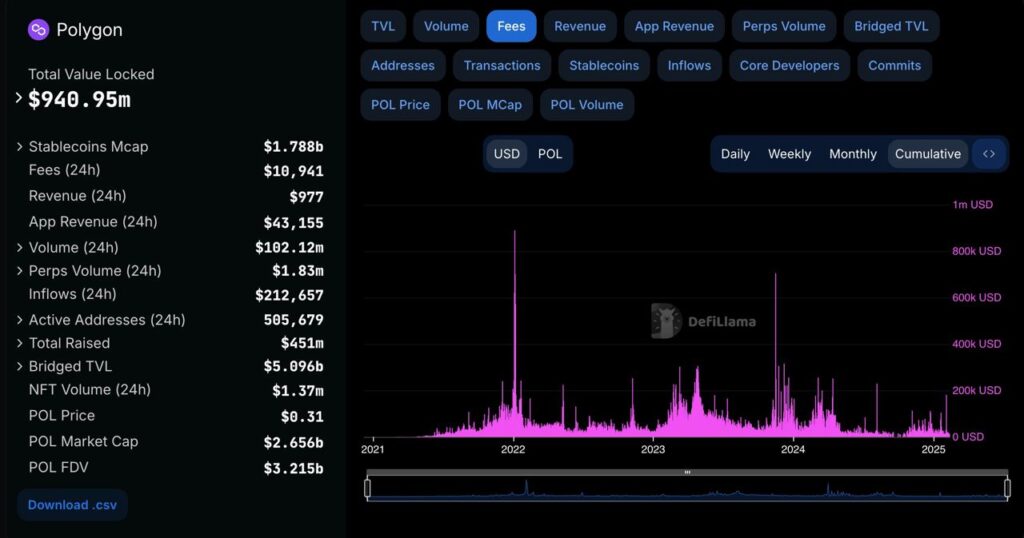
Task: Enable Inflows chart metric
Action: [689, 65]
